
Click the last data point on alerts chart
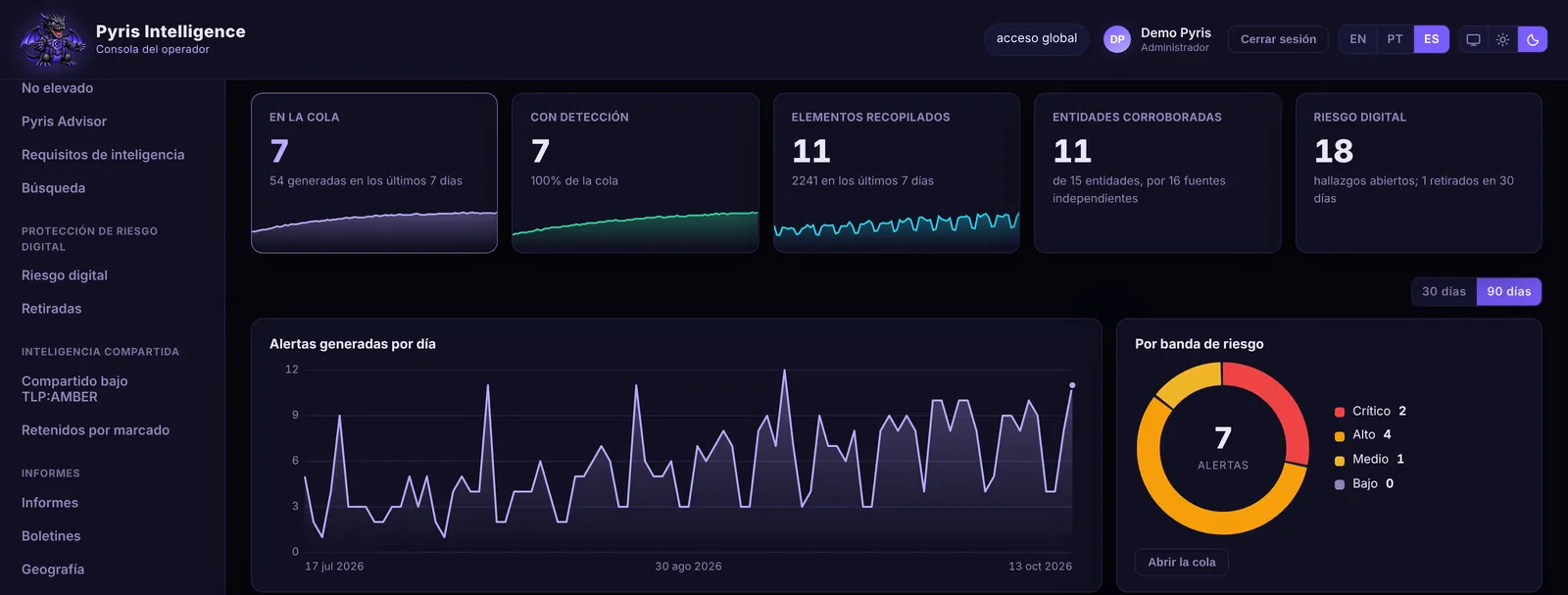point(1072,385)
